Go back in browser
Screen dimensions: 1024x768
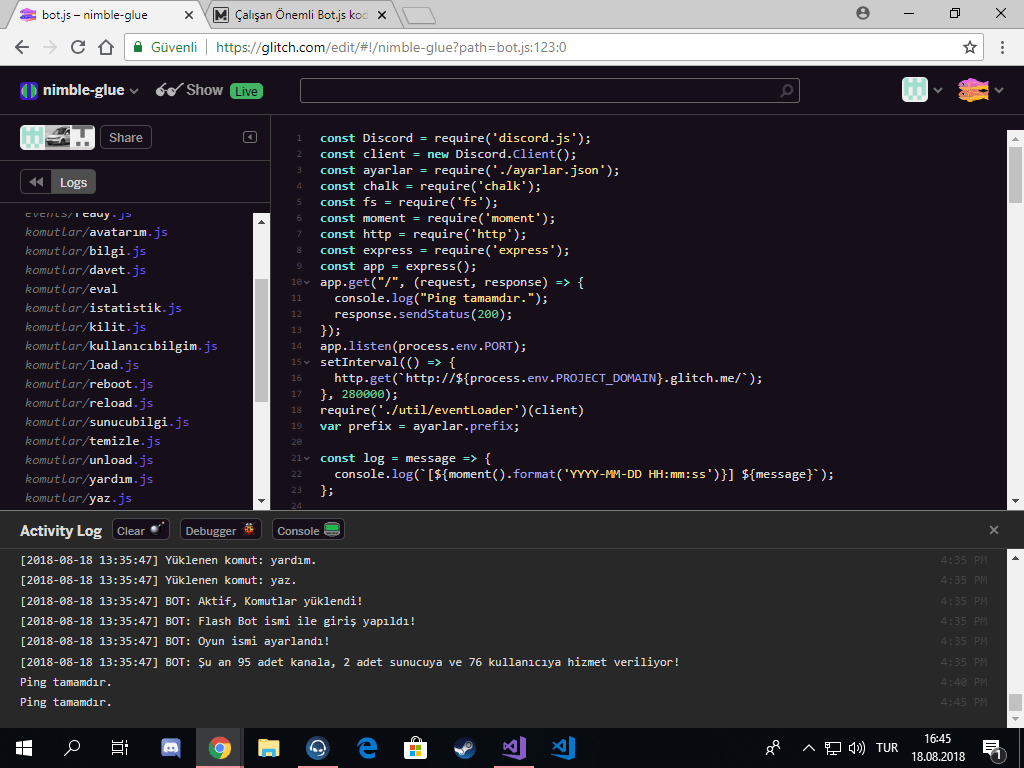pos(22,47)
